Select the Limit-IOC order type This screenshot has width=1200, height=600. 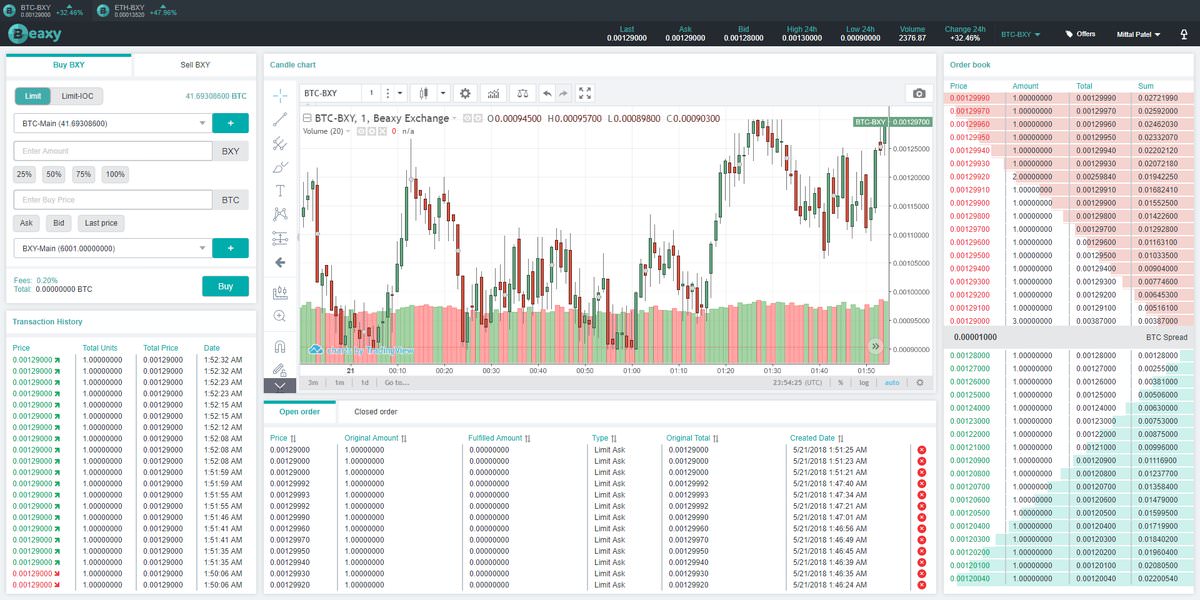click(77, 96)
